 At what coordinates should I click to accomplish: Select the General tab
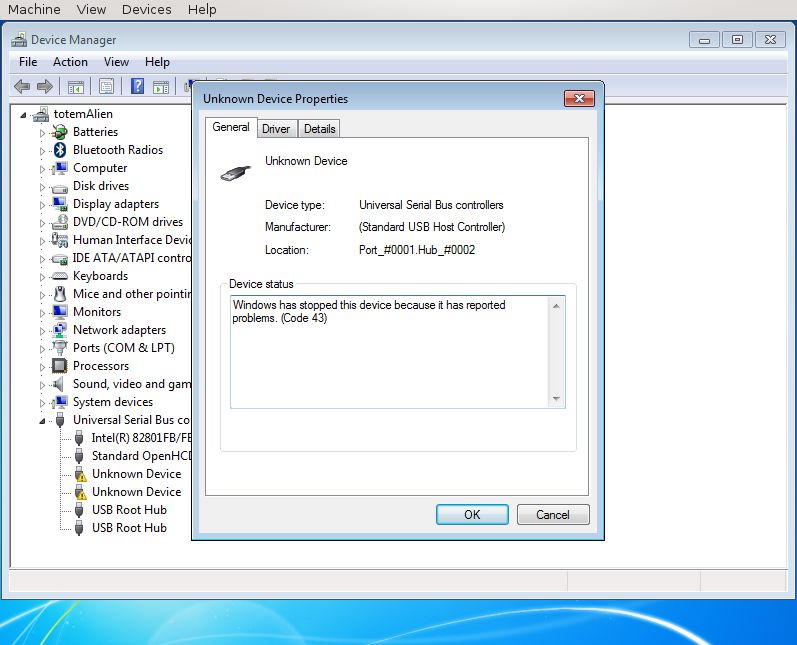(231, 127)
